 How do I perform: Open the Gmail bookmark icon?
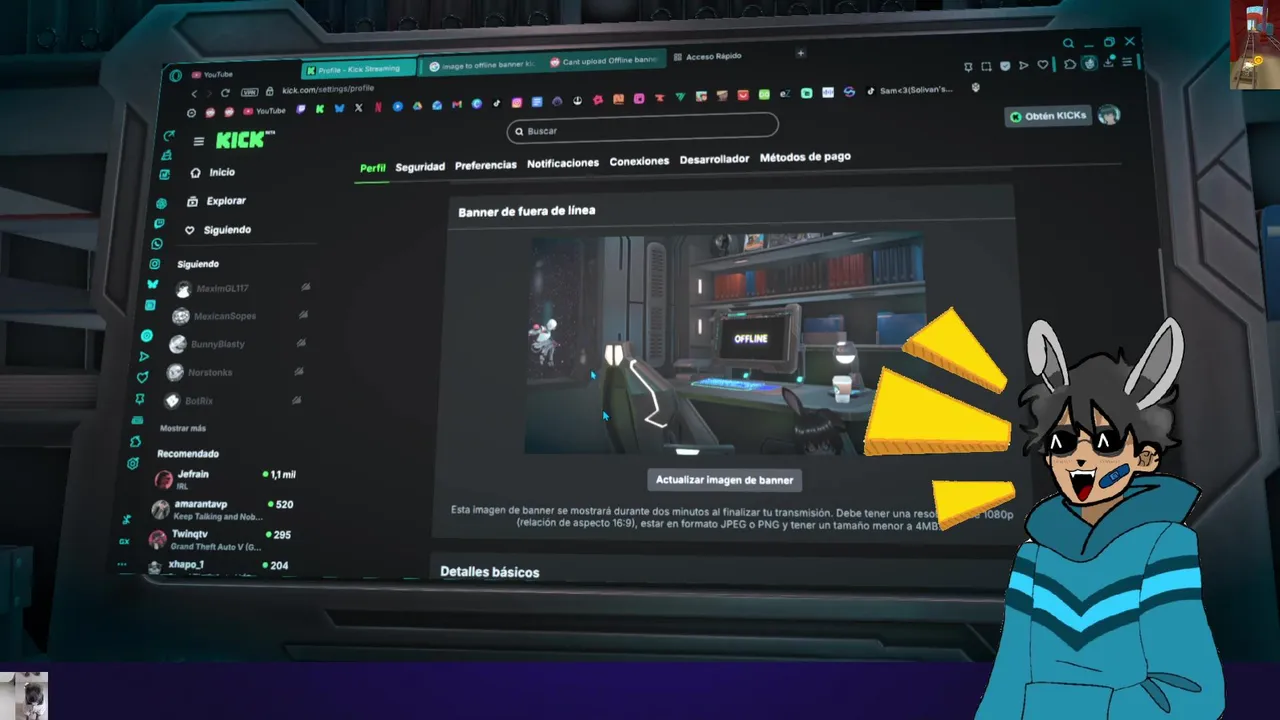457,104
